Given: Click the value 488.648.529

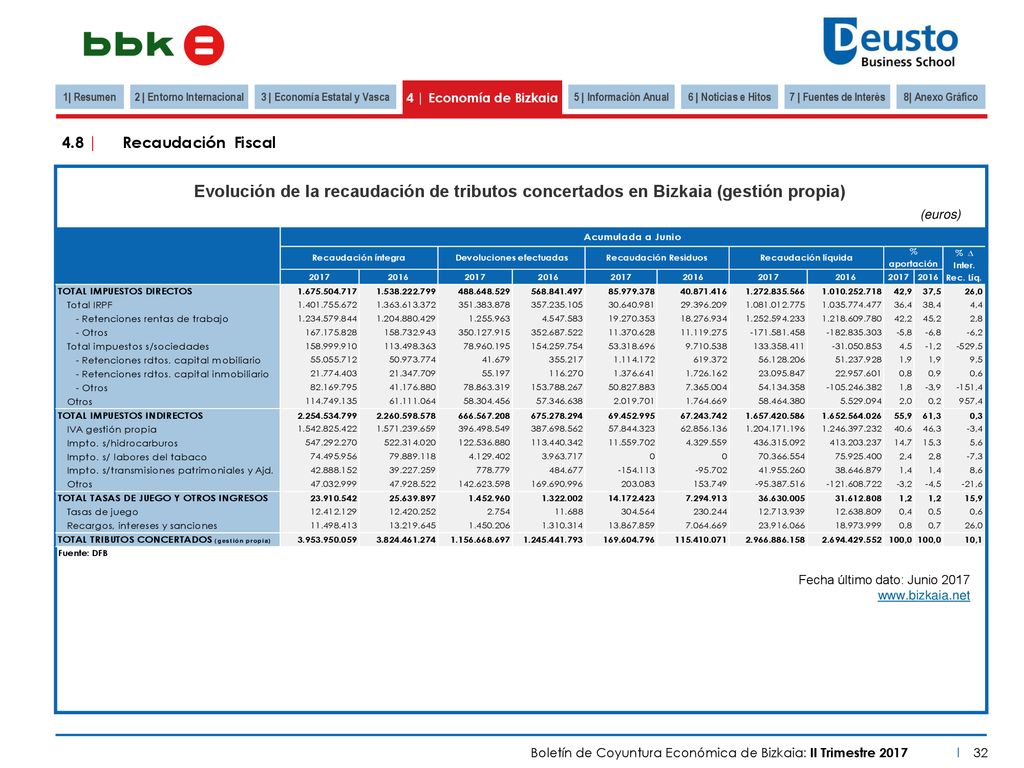Looking at the screenshot, I should (x=484, y=291).
